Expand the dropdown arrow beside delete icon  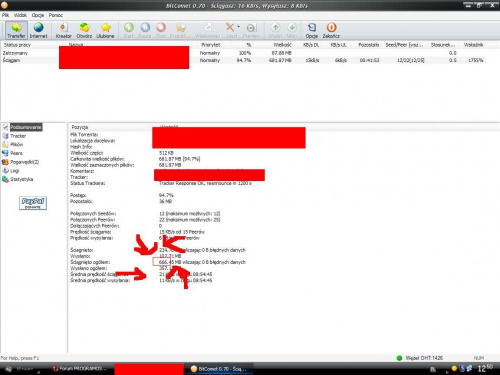coord(238,27)
